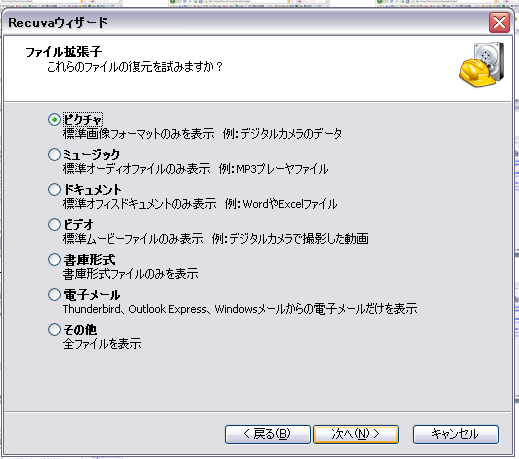Pick the ビデオ radio button
The image size is (519, 459).
pyautogui.click(x=54, y=224)
